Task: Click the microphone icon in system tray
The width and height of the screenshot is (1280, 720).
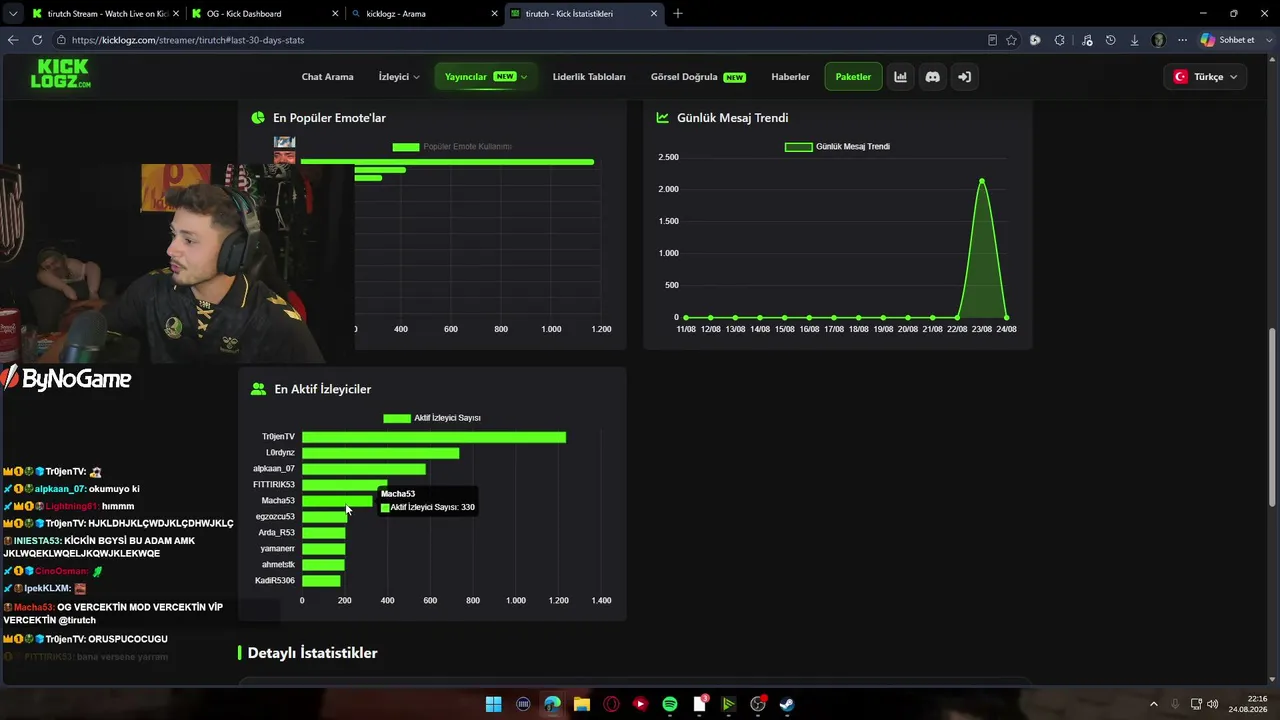Action: [1175, 704]
